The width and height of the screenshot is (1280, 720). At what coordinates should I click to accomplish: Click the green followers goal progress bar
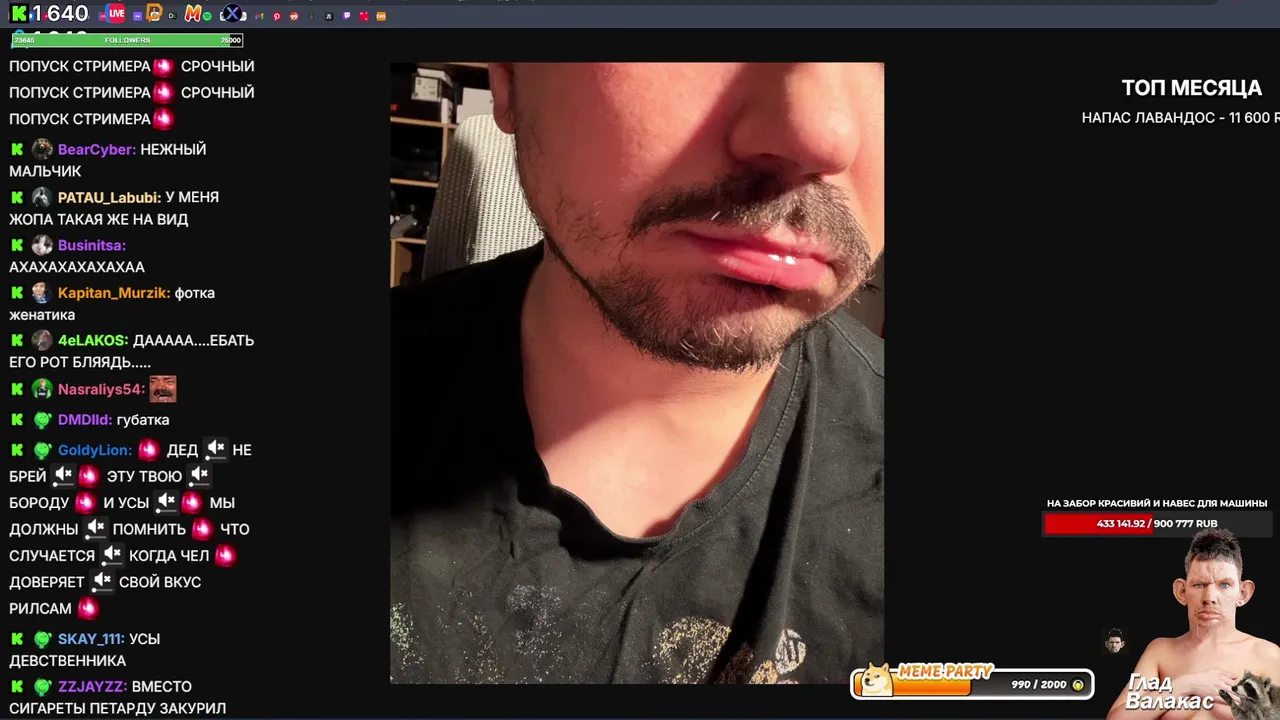pos(127,40)
